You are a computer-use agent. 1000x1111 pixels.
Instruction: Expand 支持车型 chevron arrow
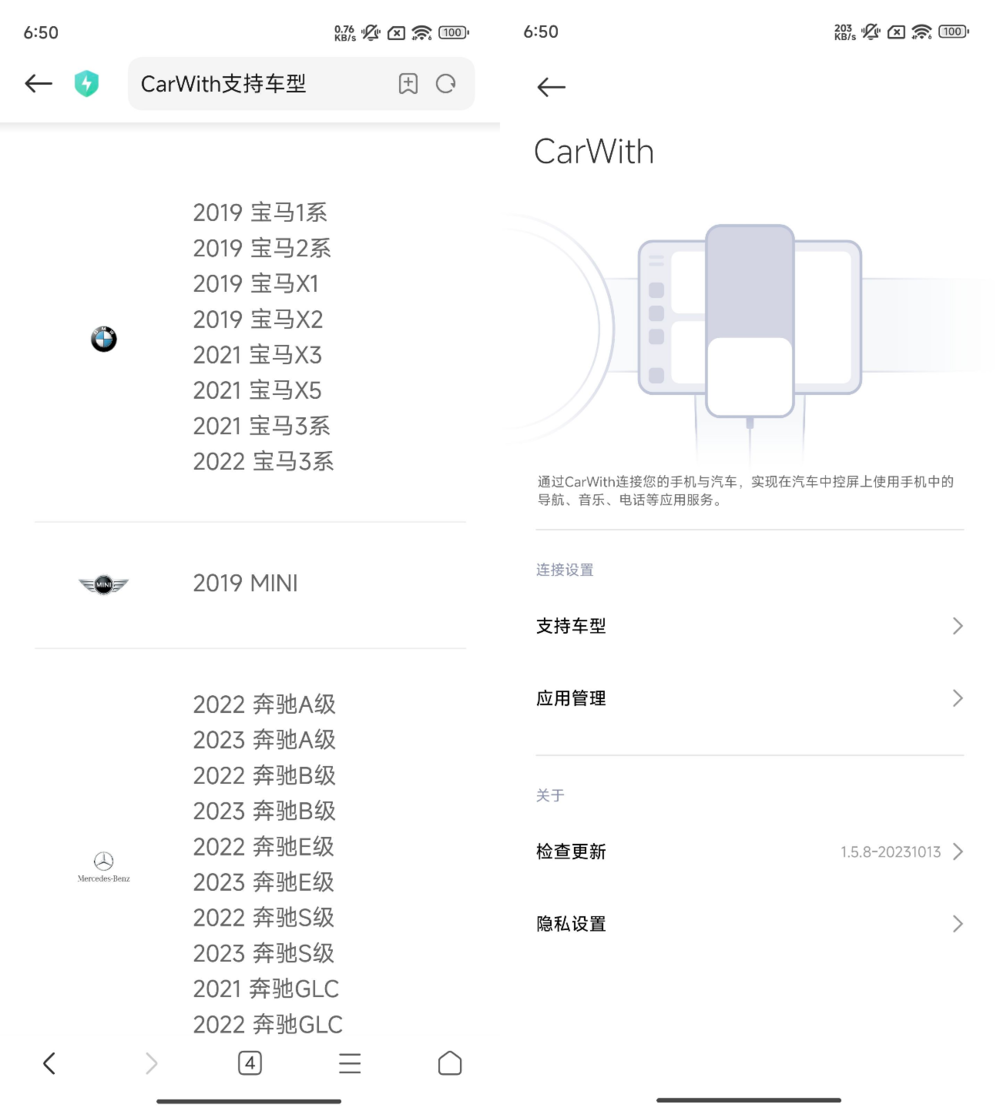pyautogui.click(x=957, y=626)
